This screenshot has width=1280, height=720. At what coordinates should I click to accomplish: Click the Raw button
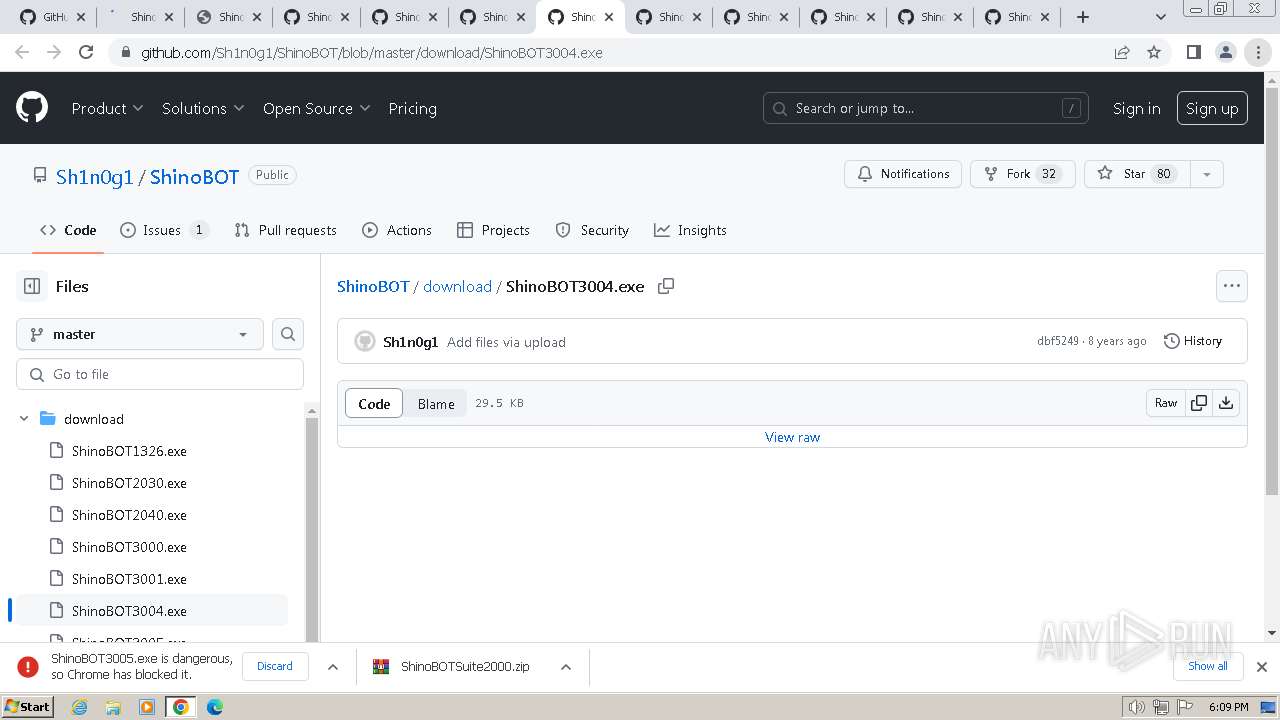1166,403
